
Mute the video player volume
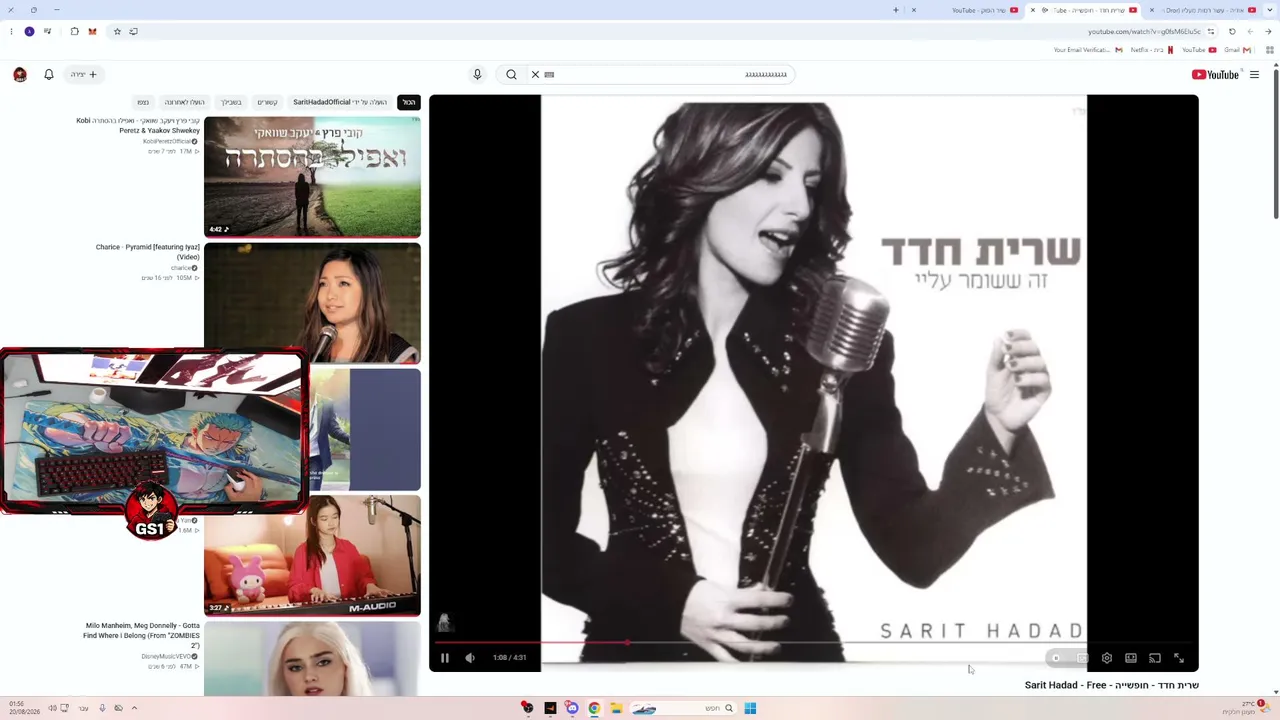point(470,658)
